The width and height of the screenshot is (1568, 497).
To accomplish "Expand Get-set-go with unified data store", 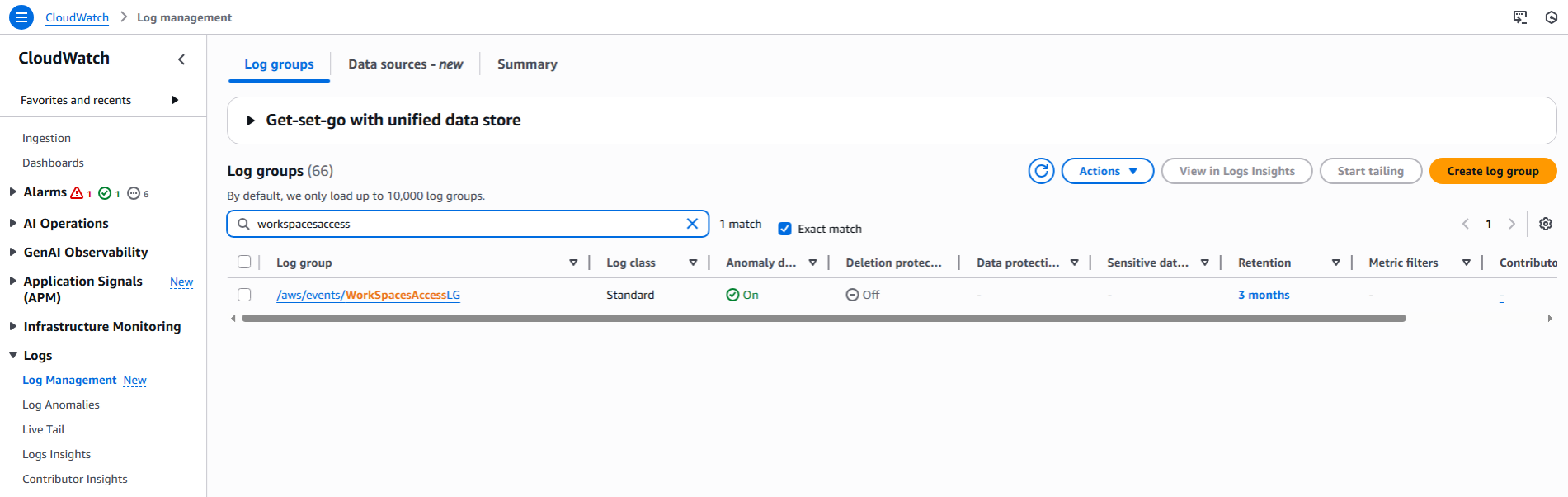I will click(x=251, y=121).
